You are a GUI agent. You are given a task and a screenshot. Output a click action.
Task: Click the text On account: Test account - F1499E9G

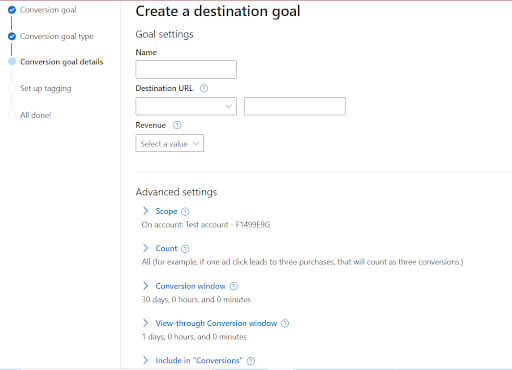[206, 225]
